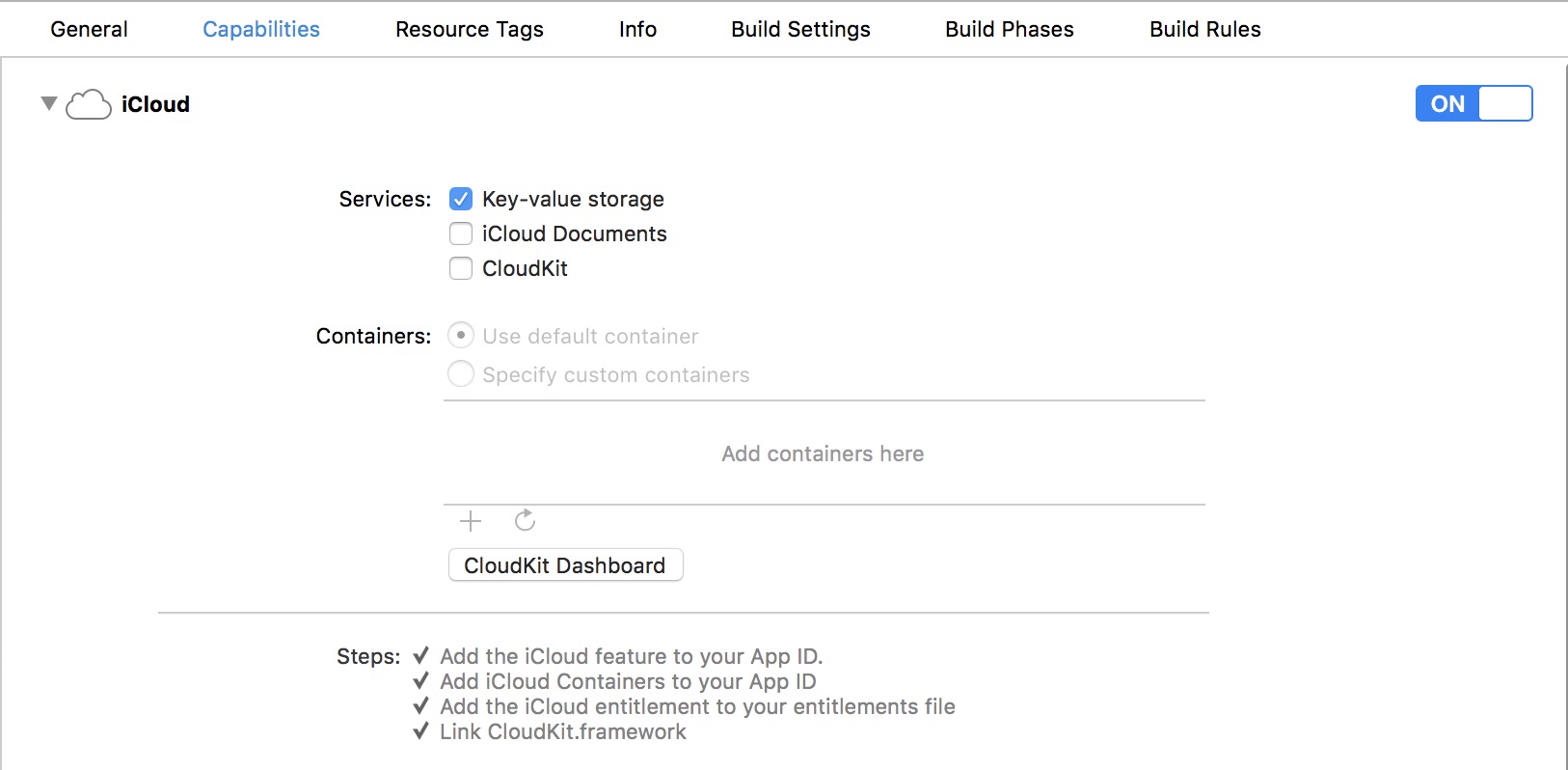Click the Link CloudKit.framework step checkmark
This screenshot has width=1568, height=770.
(420, 731)
